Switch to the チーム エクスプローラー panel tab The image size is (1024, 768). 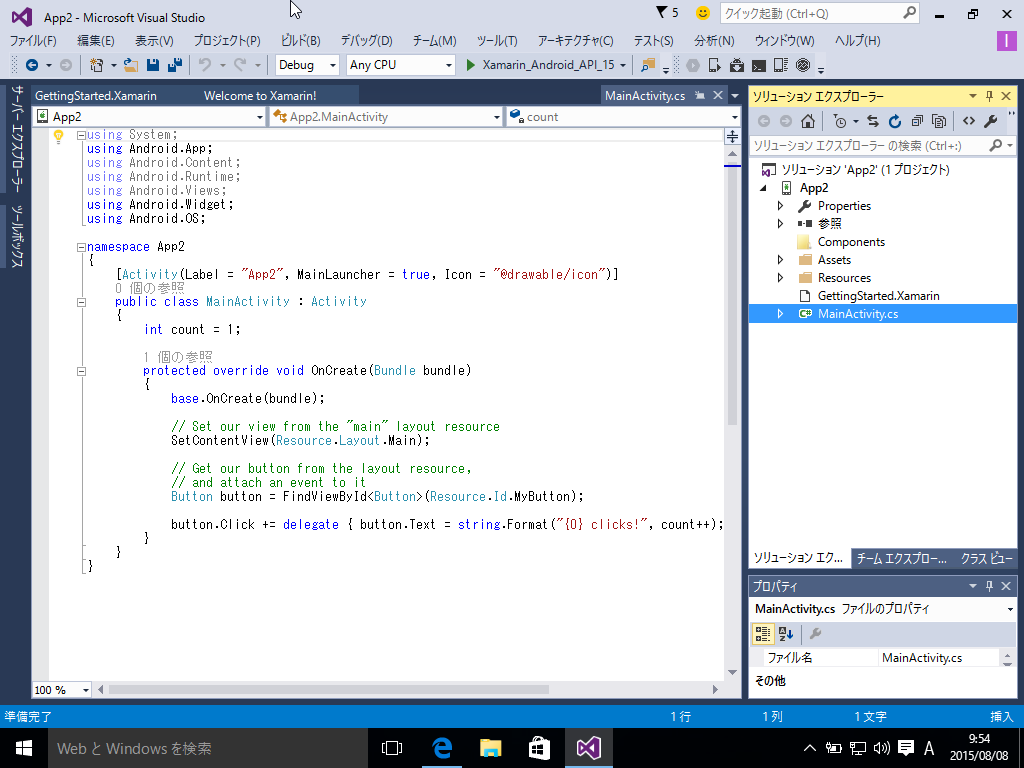click(x=901, y=558)
